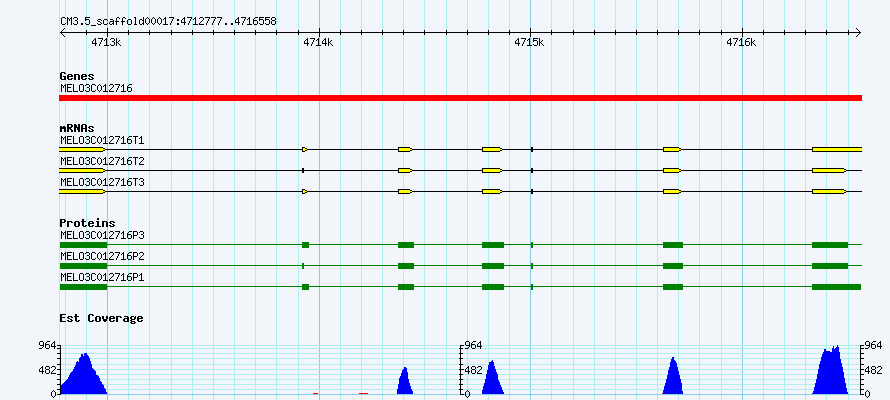Click the 4714k ruler label
This screenshot has width=890, height=400.
[318, 43]
